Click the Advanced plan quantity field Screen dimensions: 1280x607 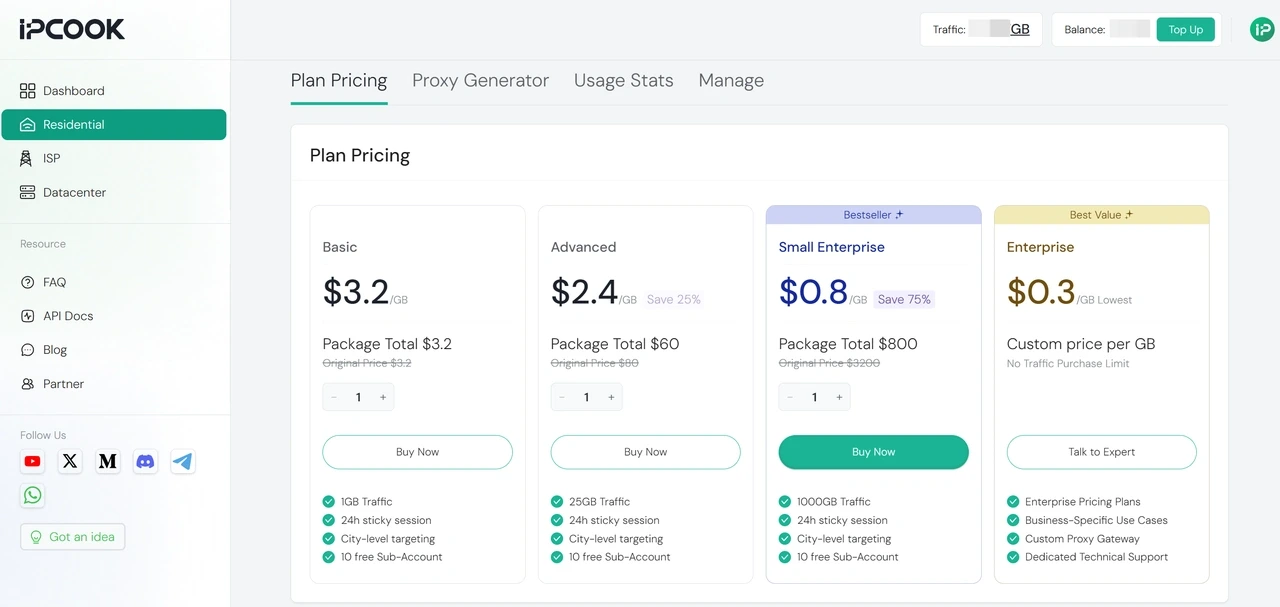[586, 397]
